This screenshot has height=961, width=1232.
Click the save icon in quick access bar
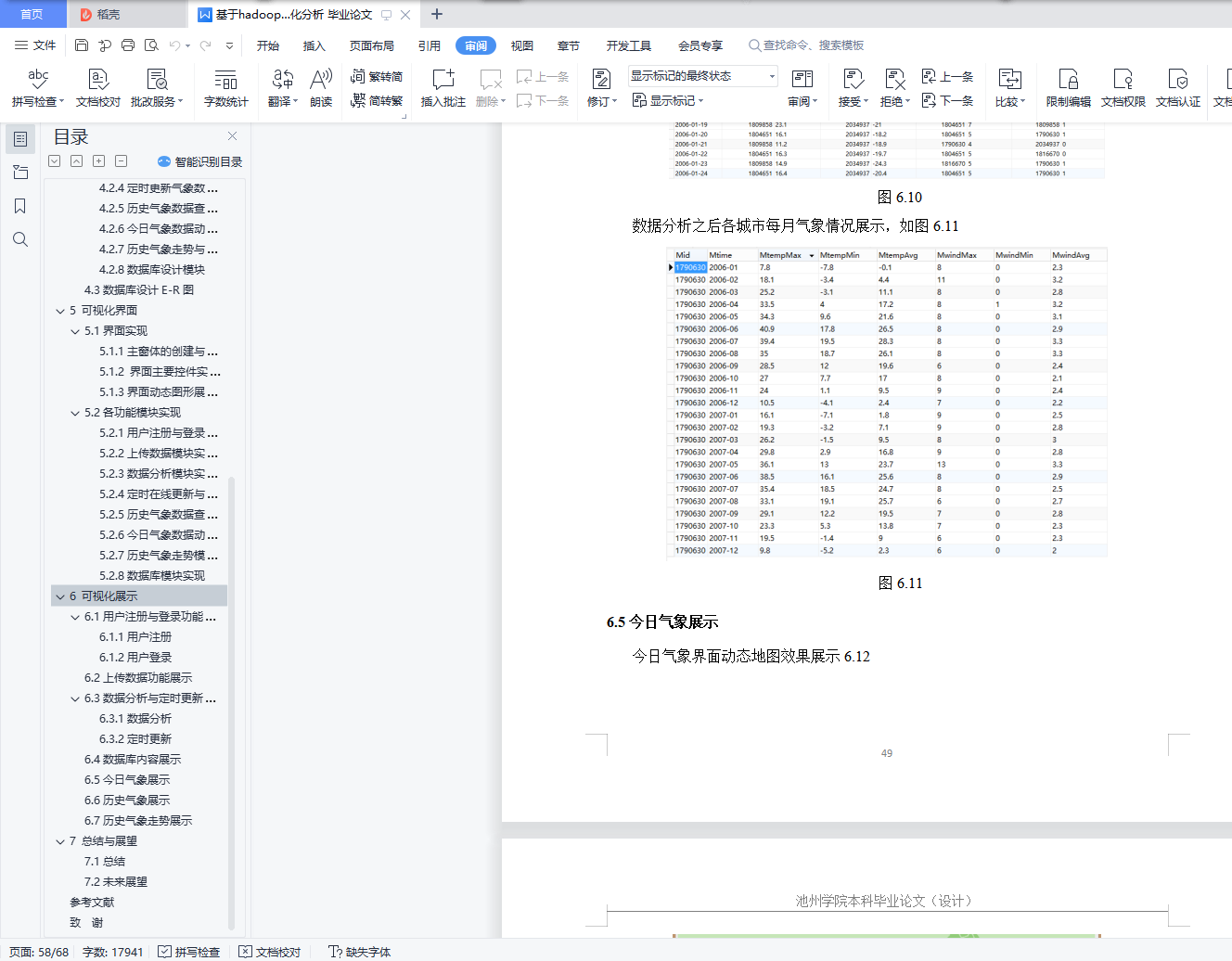82,45
